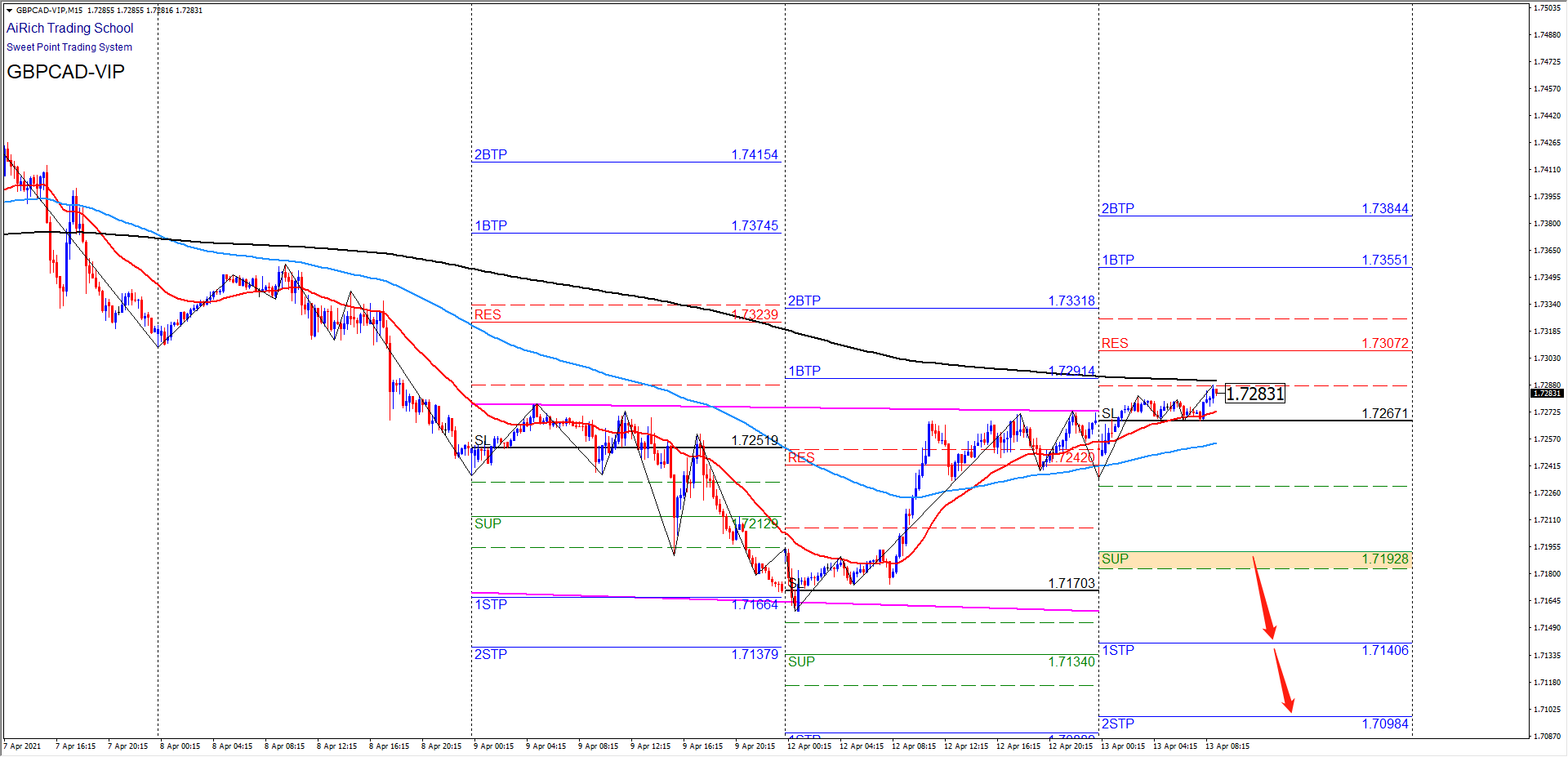Select the 2STP 1.70984 price value
Viewport: 1568px width, 757px height.
(x=1384, y=724)
